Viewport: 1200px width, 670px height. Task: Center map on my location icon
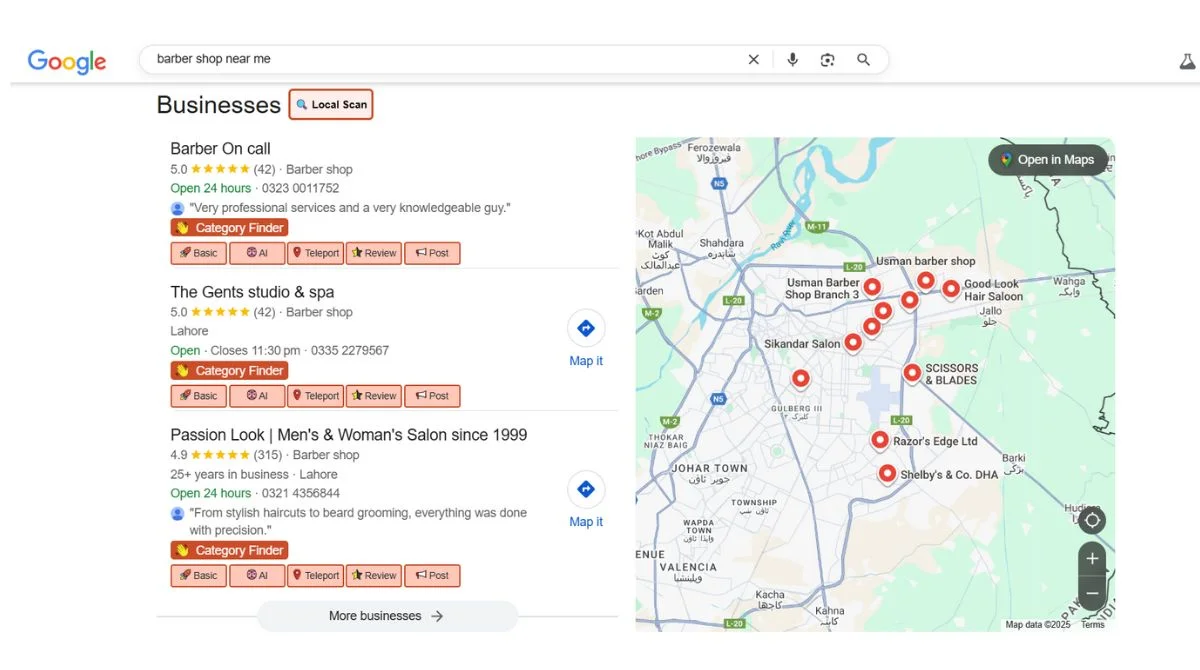(1092, 520)
